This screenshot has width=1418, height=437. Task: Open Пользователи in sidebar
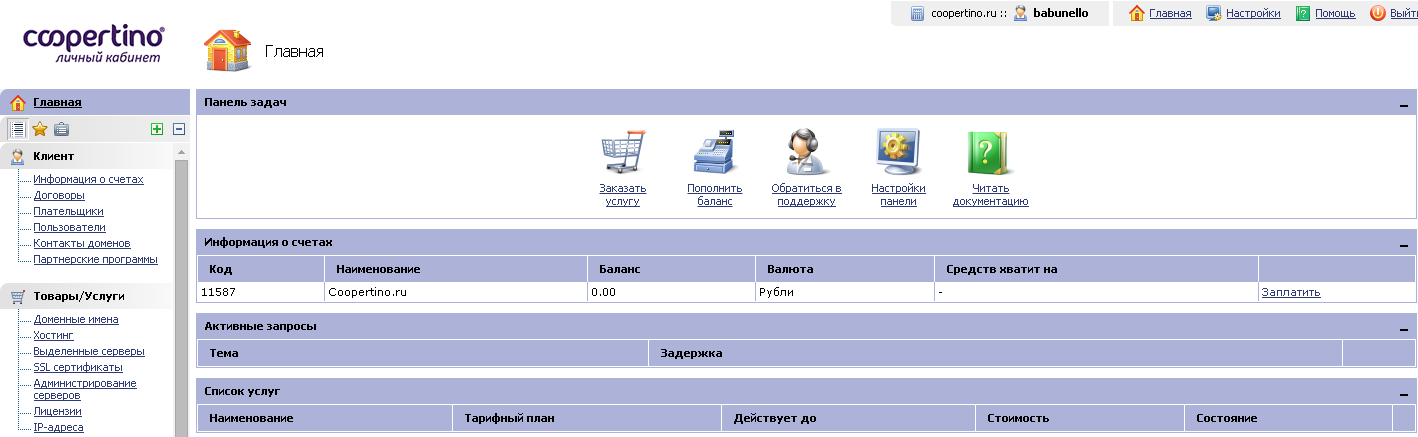tap(69, 228)
